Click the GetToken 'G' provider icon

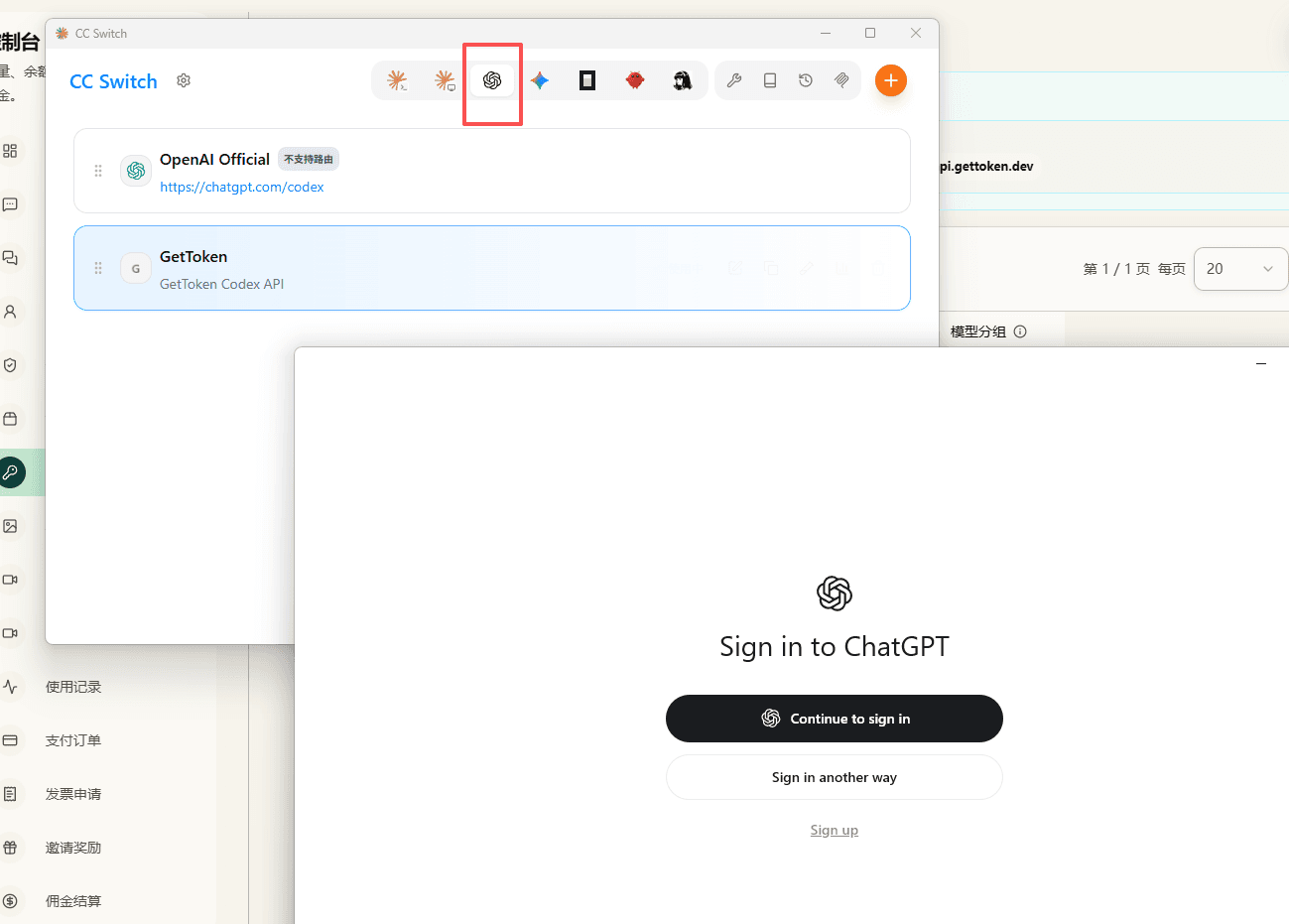(x=136, y=268)
